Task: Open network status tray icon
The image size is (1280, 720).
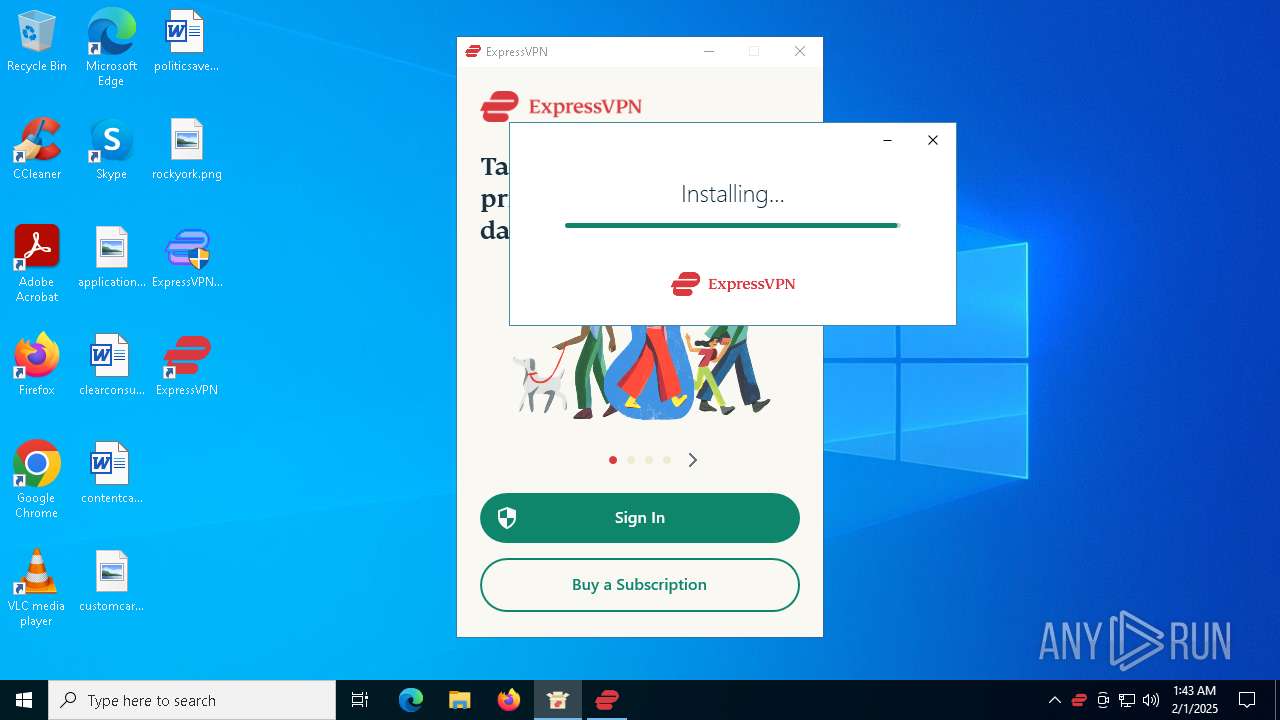Action: (x=1127, y=700)
